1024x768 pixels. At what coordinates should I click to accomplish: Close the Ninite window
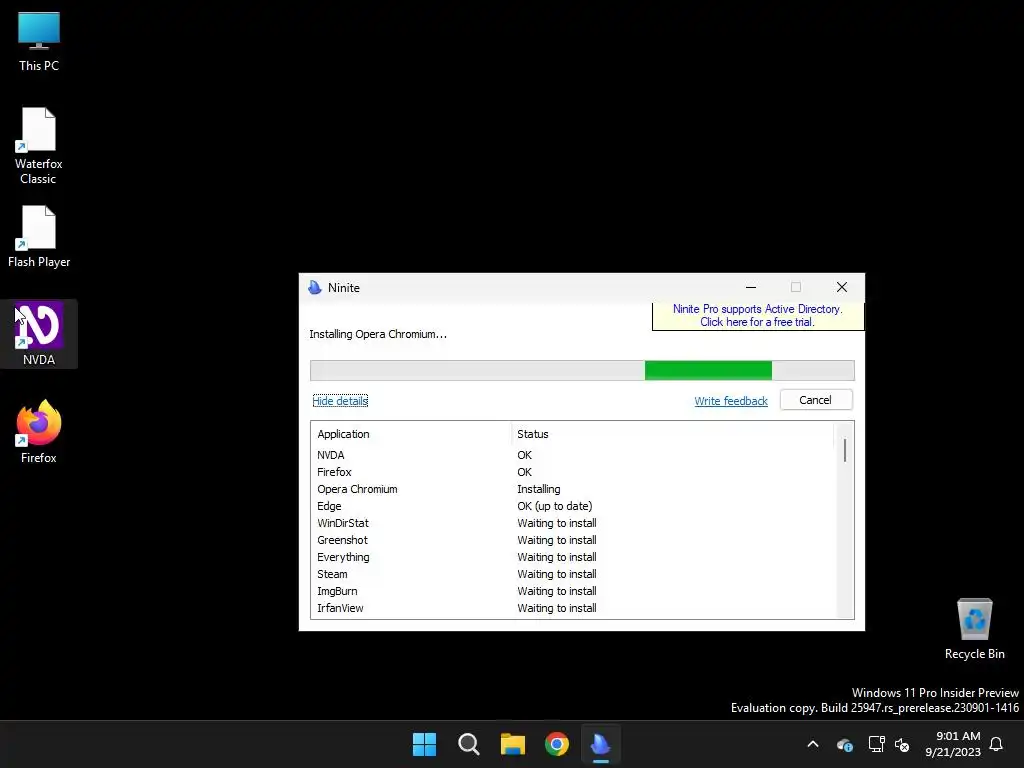(x=842, y=287)
